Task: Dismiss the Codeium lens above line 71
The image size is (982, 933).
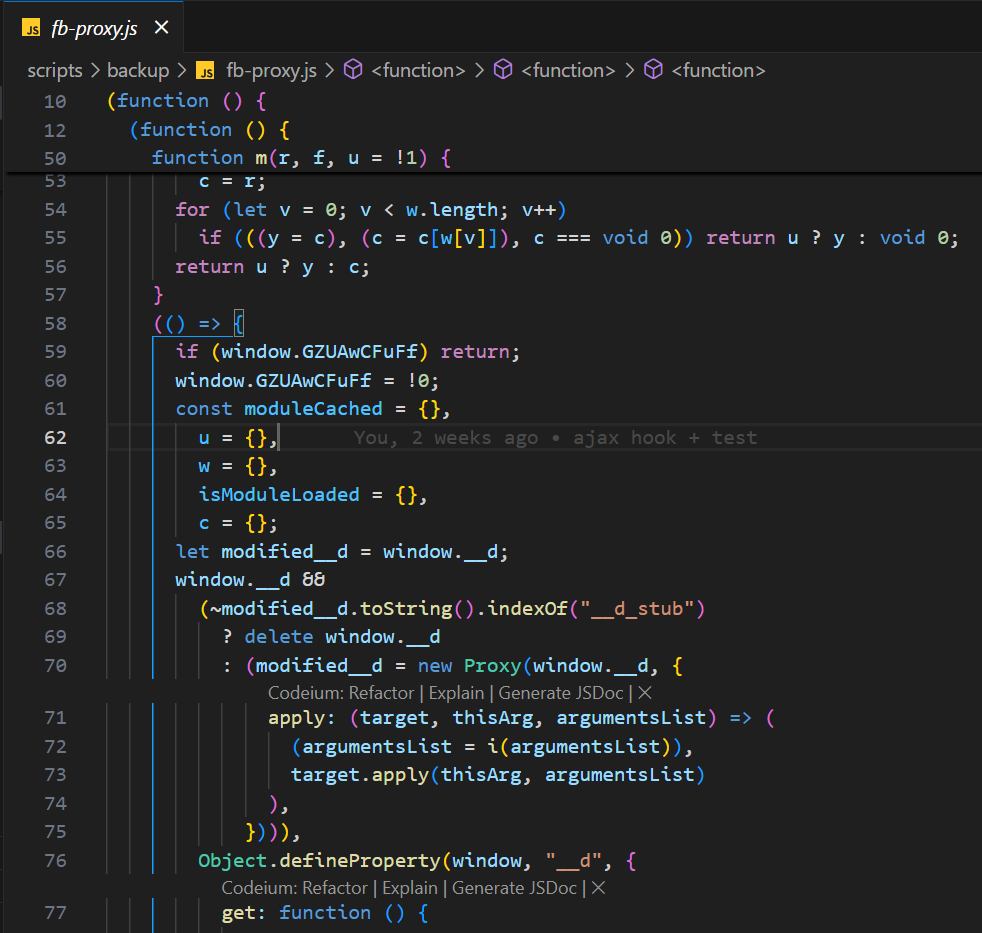Action: point(644,693)
